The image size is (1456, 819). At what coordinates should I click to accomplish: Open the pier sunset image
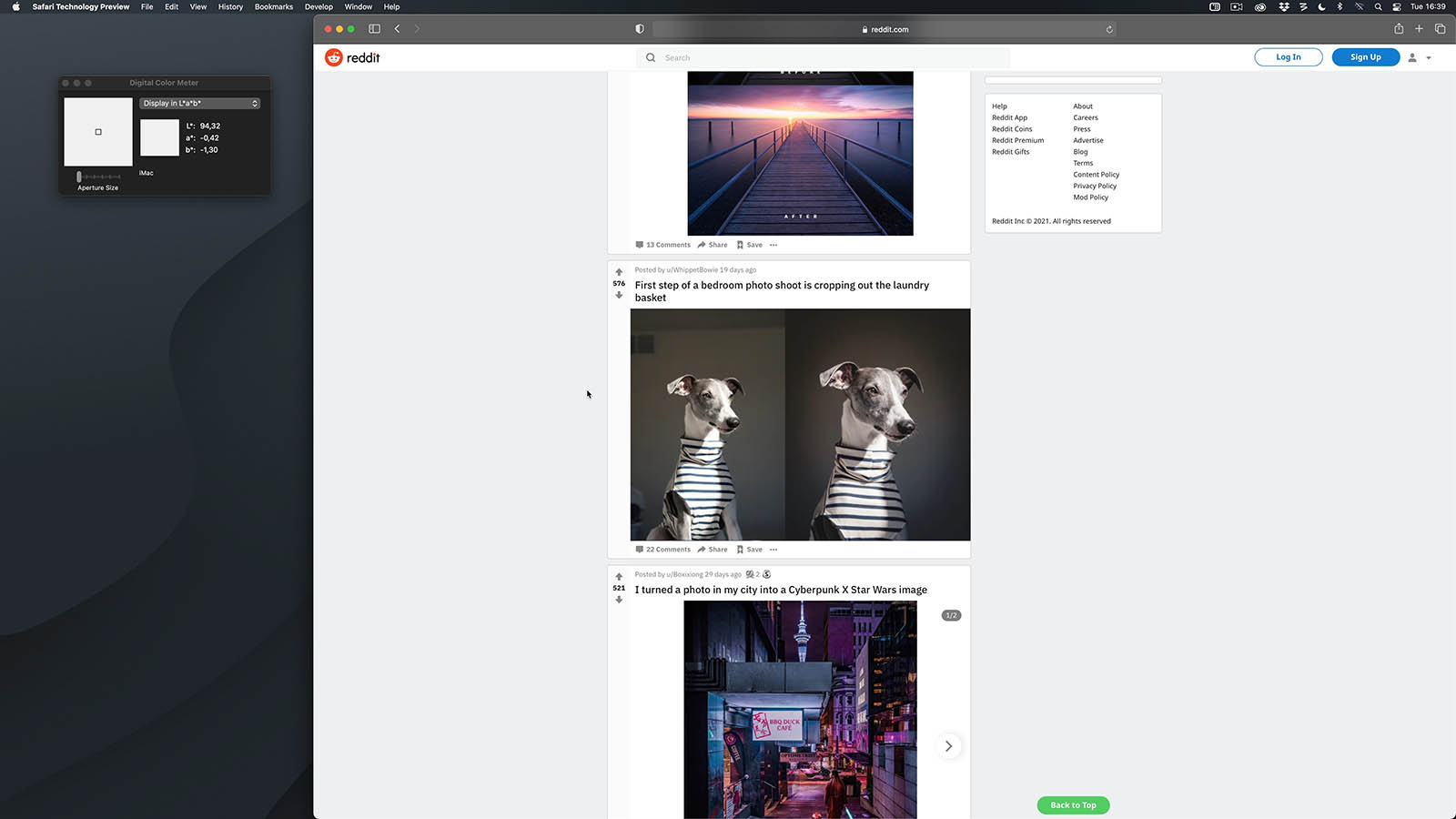point(800,154)
